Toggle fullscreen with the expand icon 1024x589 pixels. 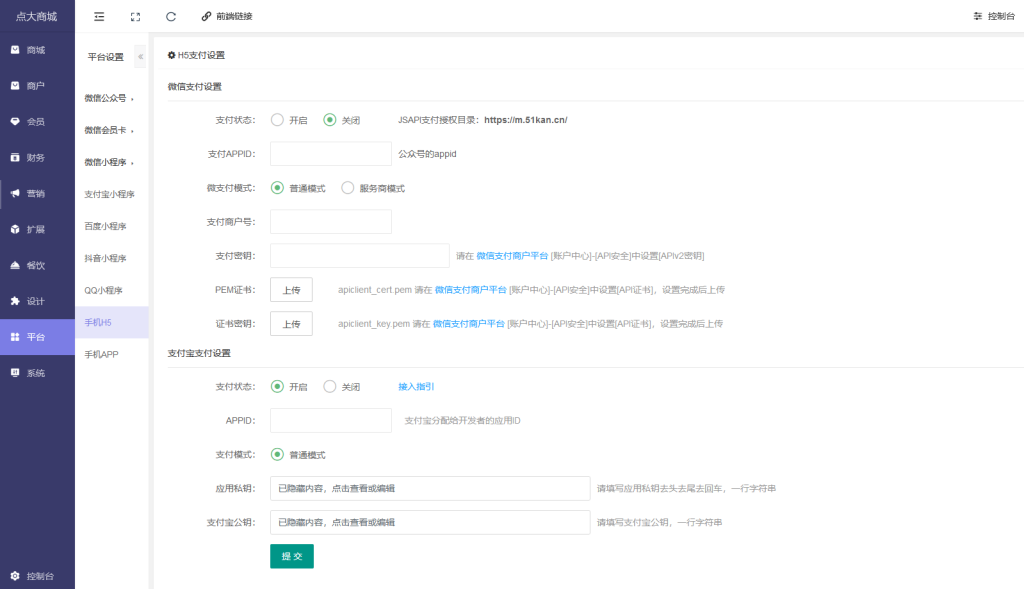(x=135, y=17)
